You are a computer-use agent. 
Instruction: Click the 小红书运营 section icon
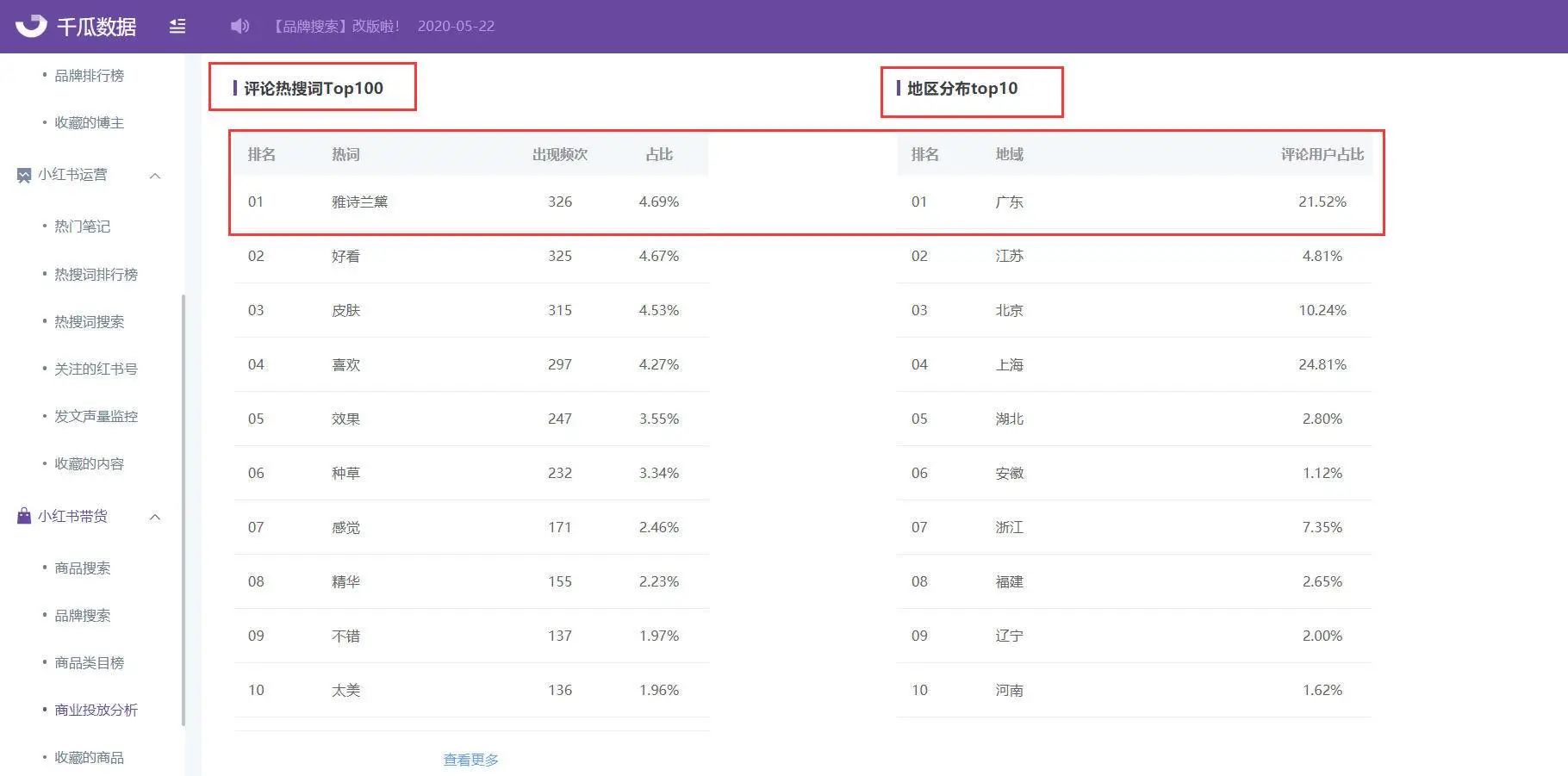(x=24, y=176)
